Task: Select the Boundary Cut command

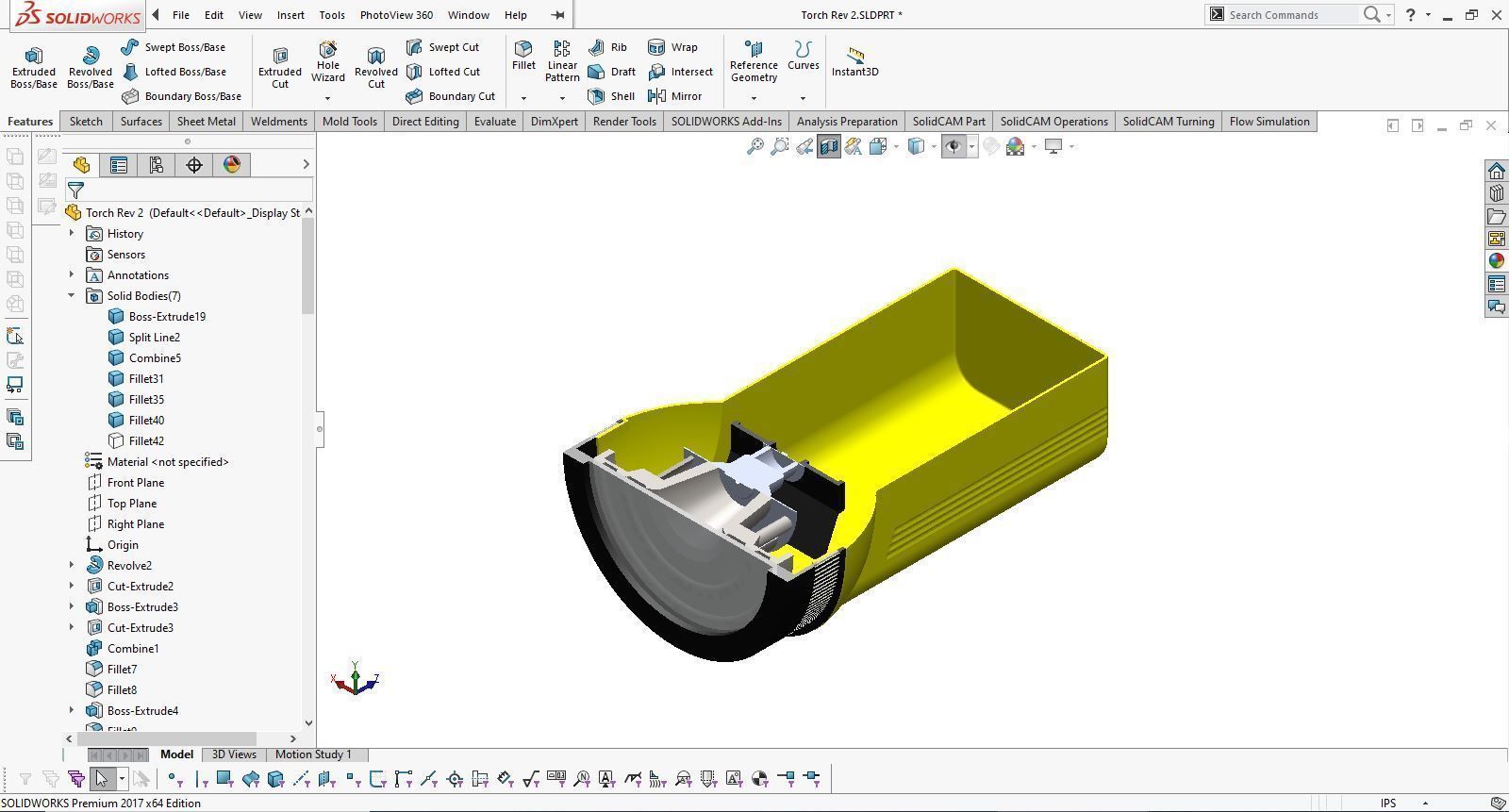Action: [x=450, y=96]
